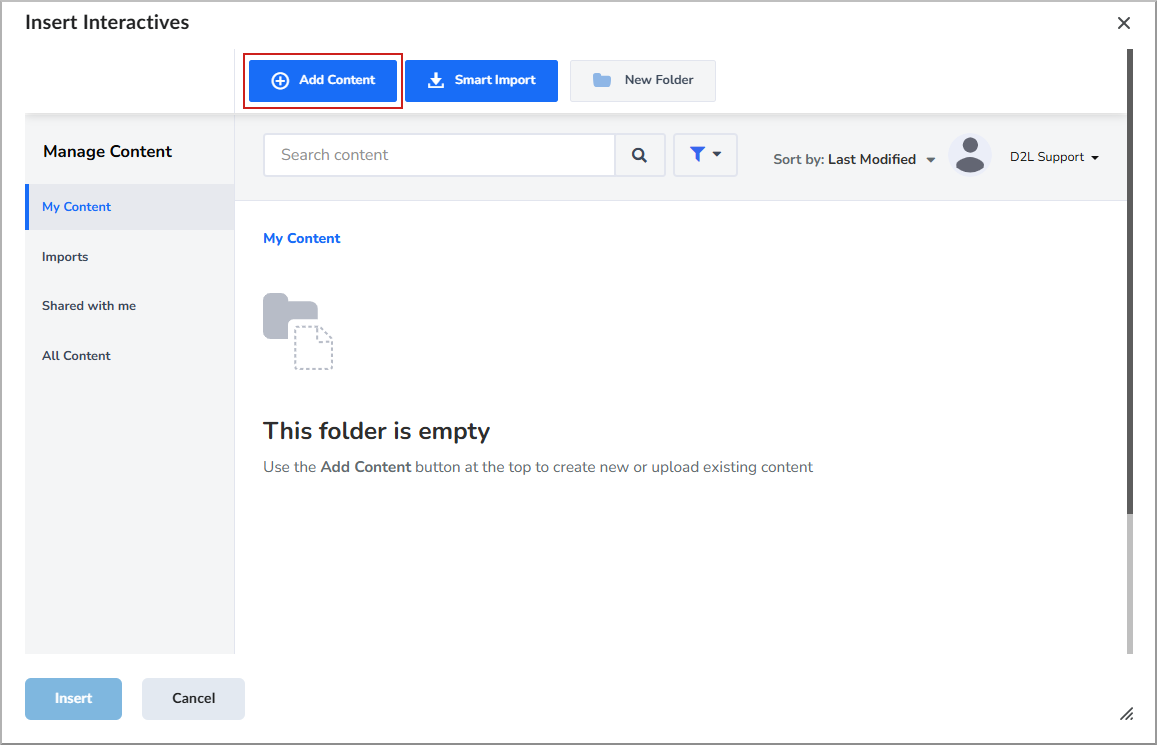Click the funnel filter icon
This screenshot has height=745, width=1157.
tap(699, 155)
